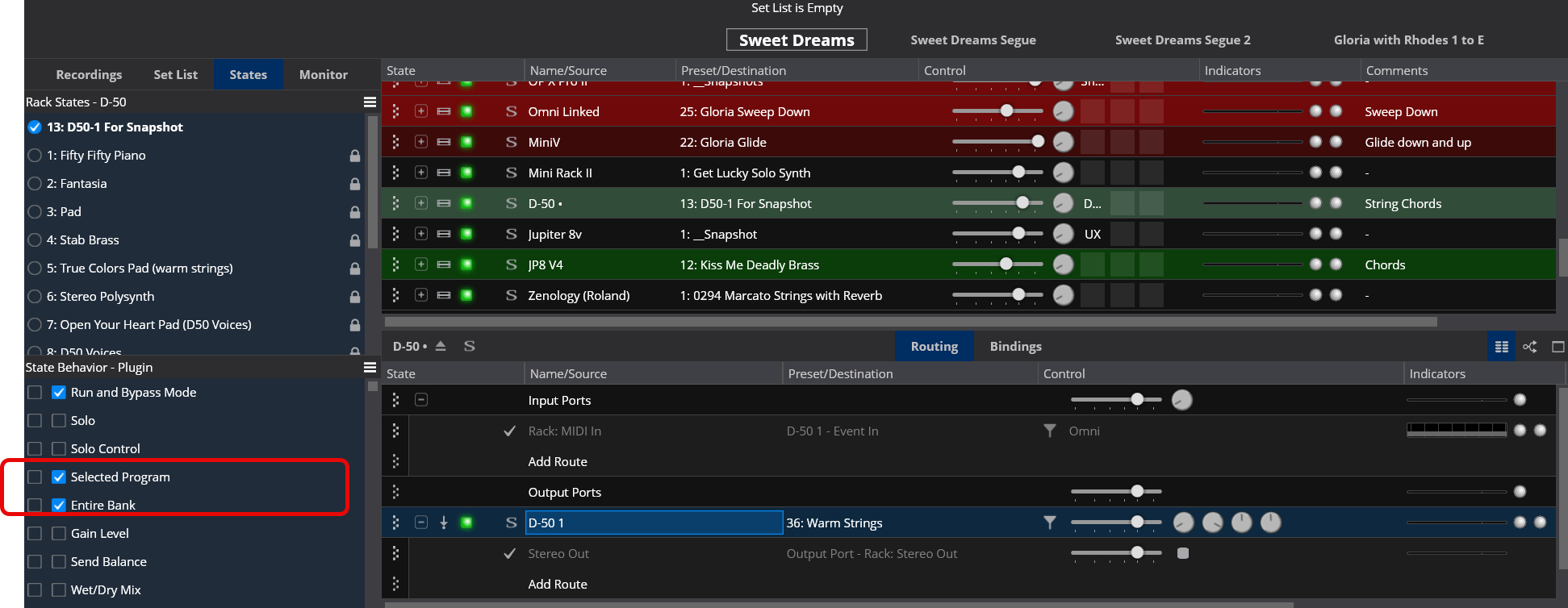The height and width of the screenshot is (608, 1568).
Task: Select the Sweet Dreams Segue song
Action: coord(973,40)
